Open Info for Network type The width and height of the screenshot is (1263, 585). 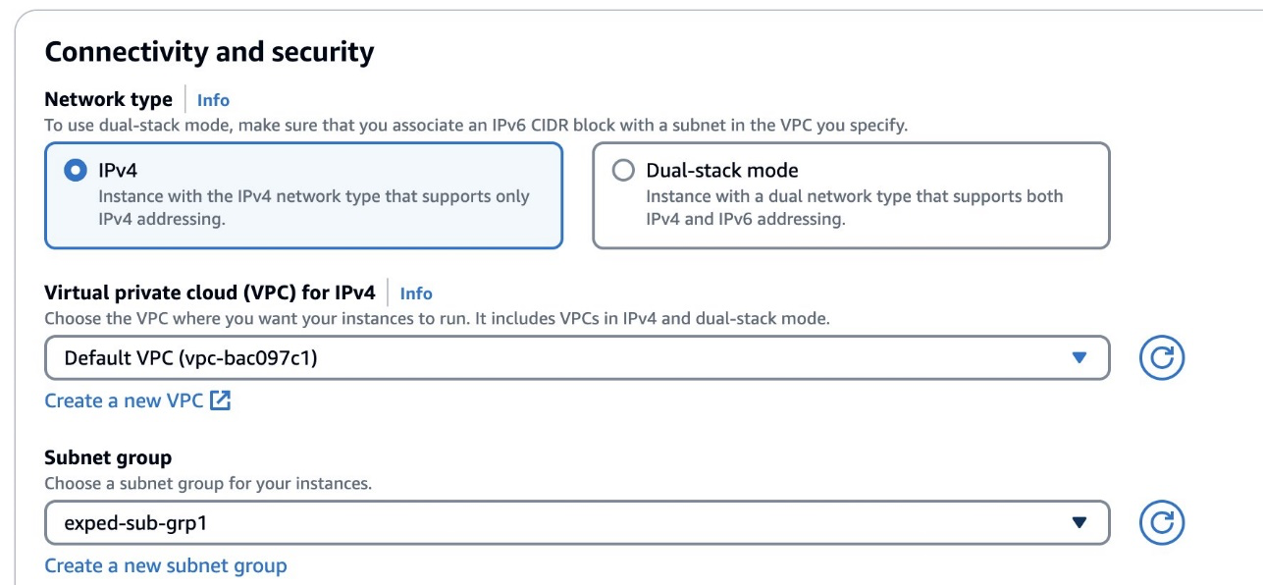pos(213,100)
